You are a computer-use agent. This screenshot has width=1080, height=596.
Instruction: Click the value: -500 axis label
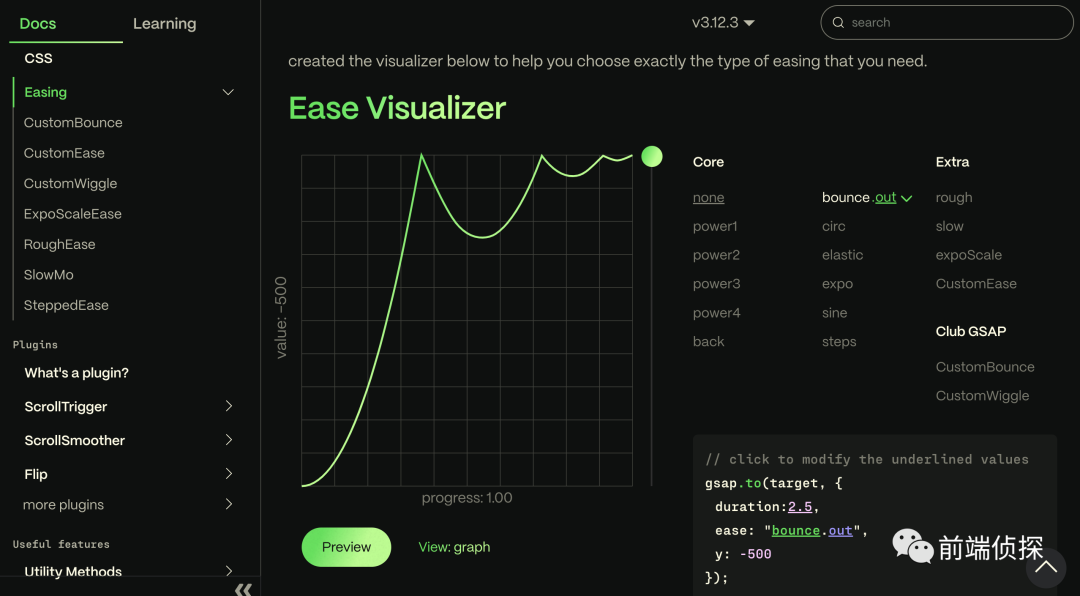281,318
